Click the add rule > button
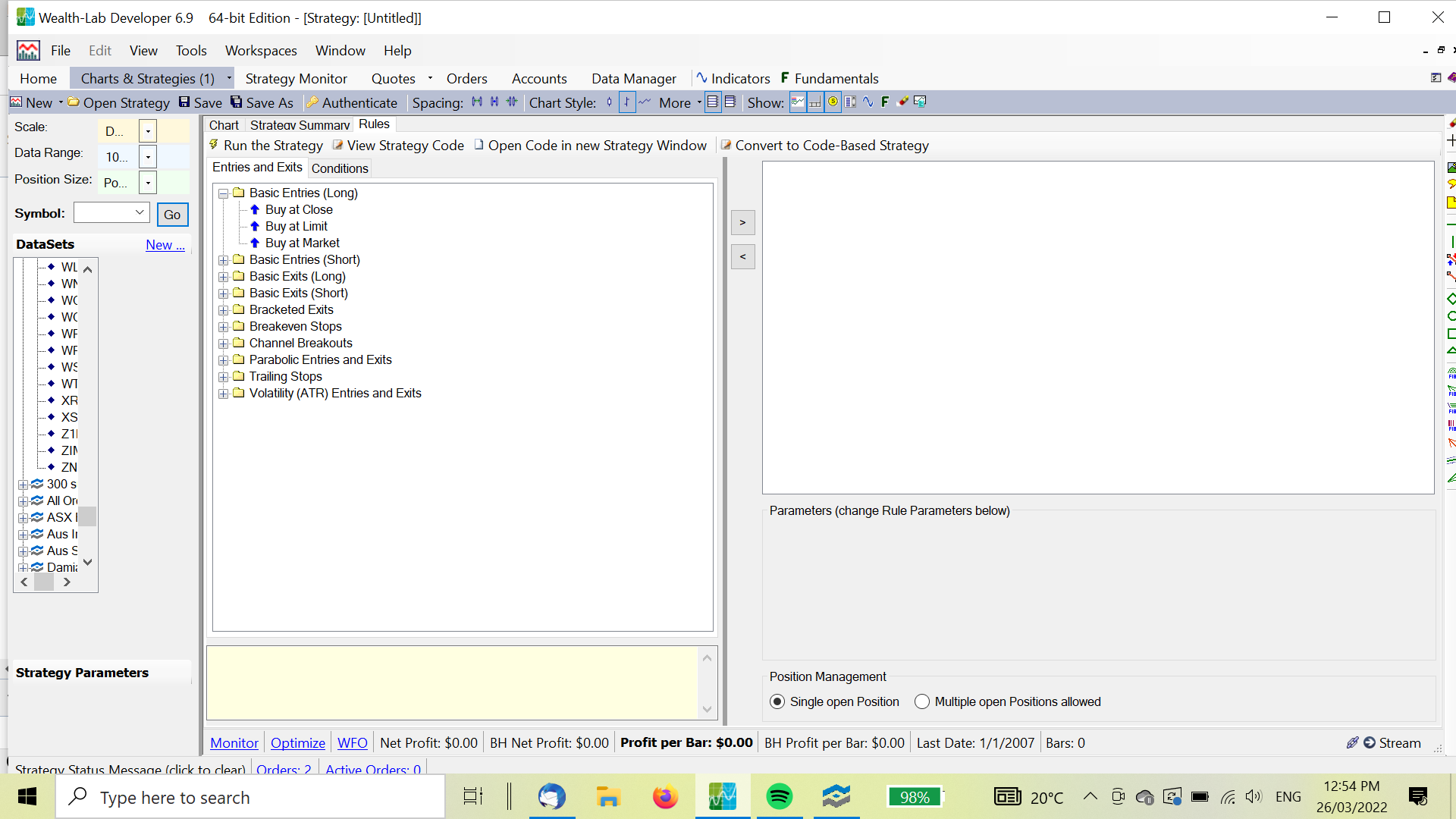The image size is (1456, 819). [743, 222]
